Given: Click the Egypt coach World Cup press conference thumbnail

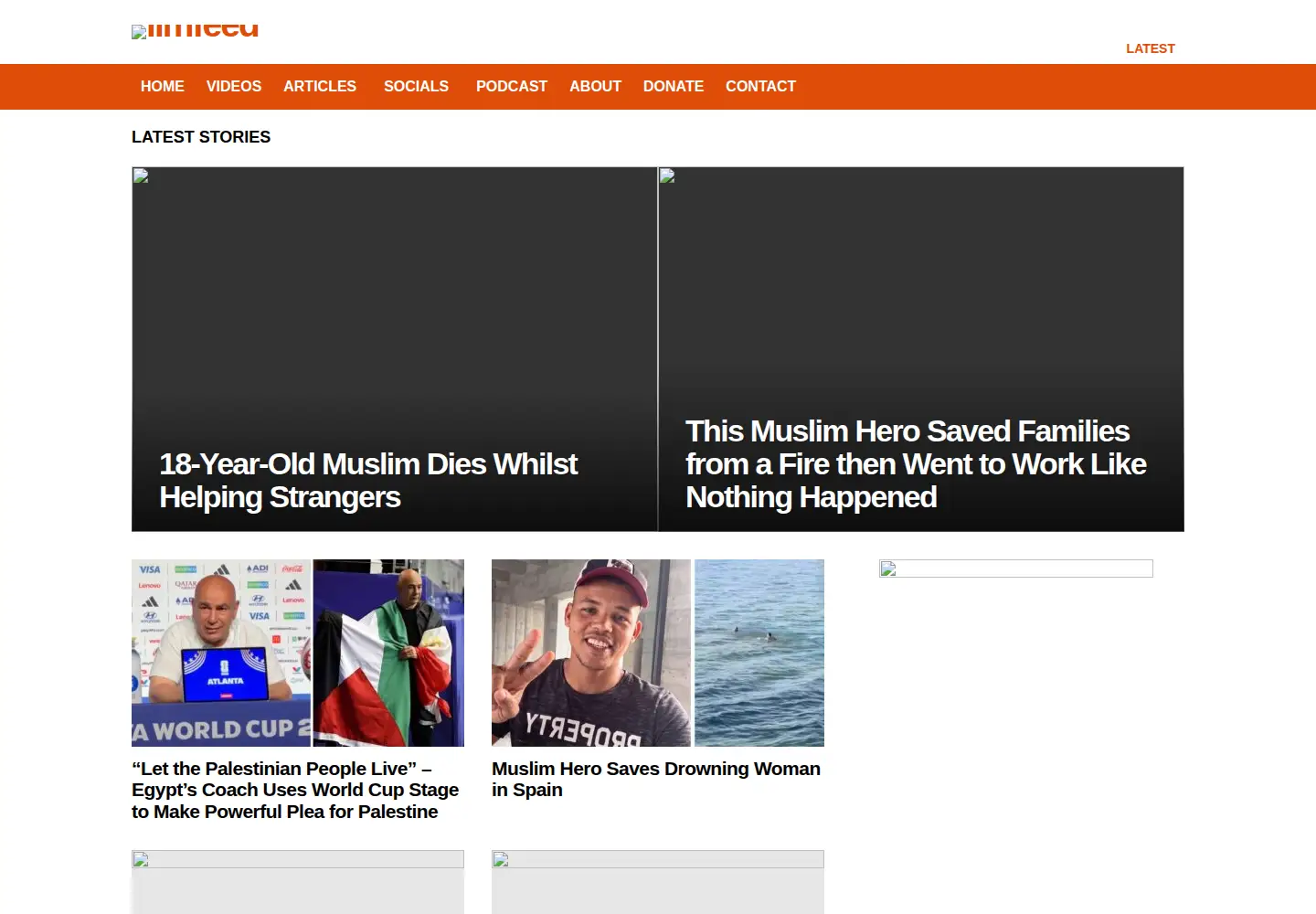Looking at the screenshot, I should pyautogui.click(x=298, y=653).
